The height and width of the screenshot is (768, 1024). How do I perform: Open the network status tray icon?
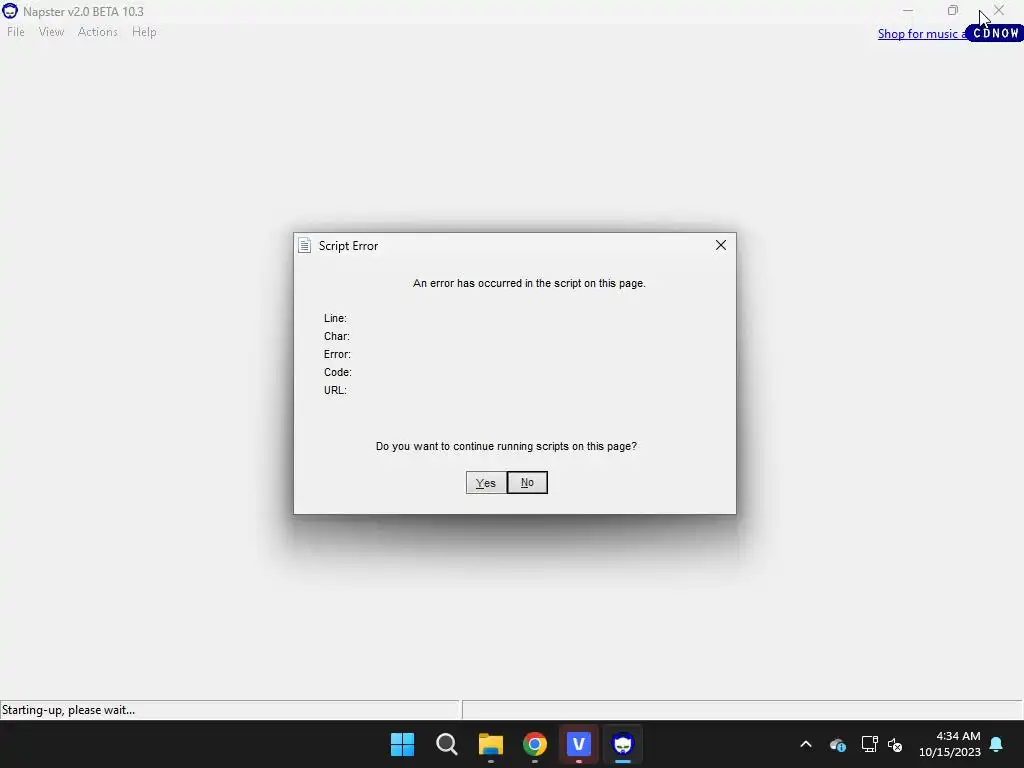click(869, 744)
